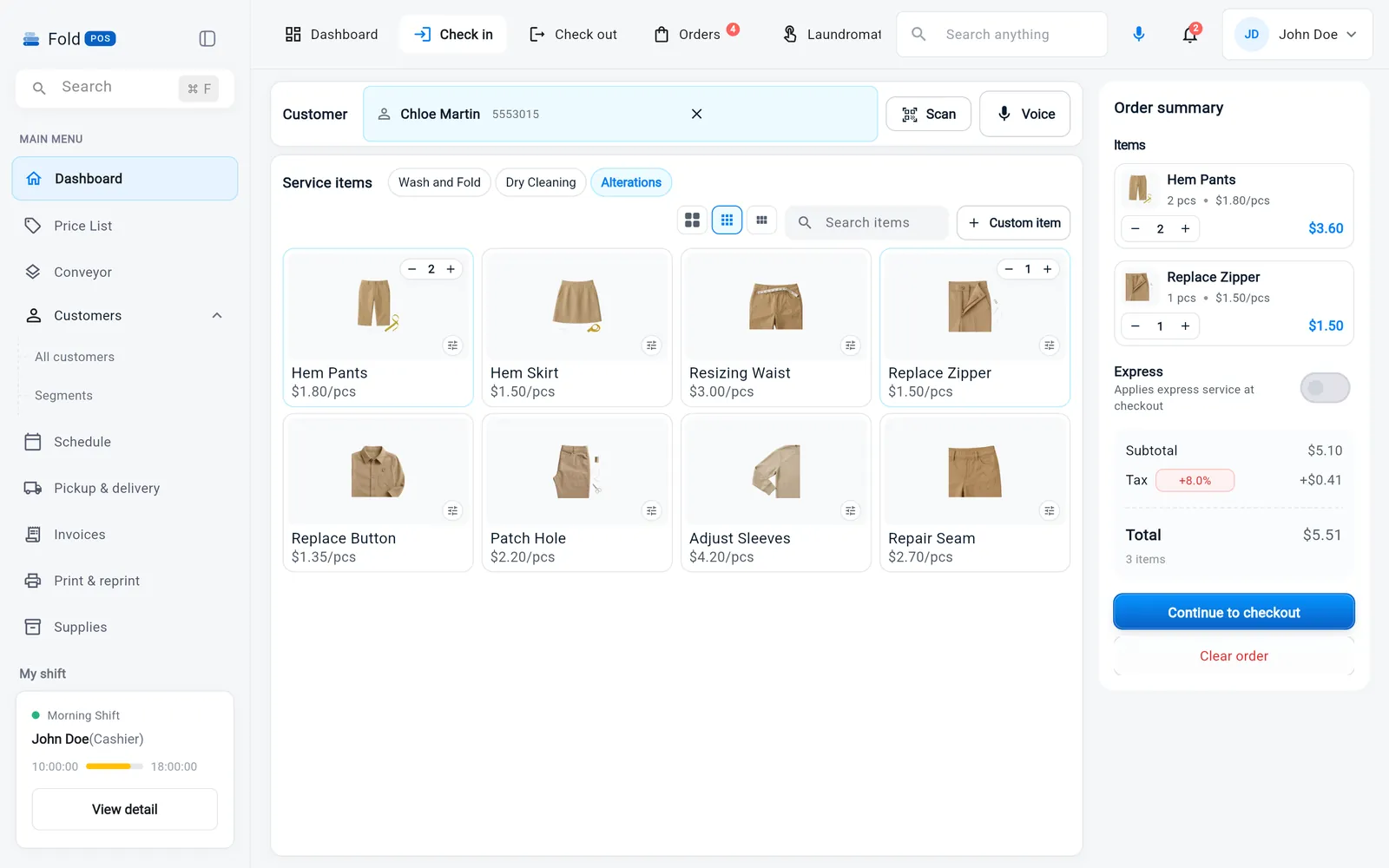Viewport: 1389px width, 868px height.
Task: Click the Fold POS logo
Action: pos(69,38)
